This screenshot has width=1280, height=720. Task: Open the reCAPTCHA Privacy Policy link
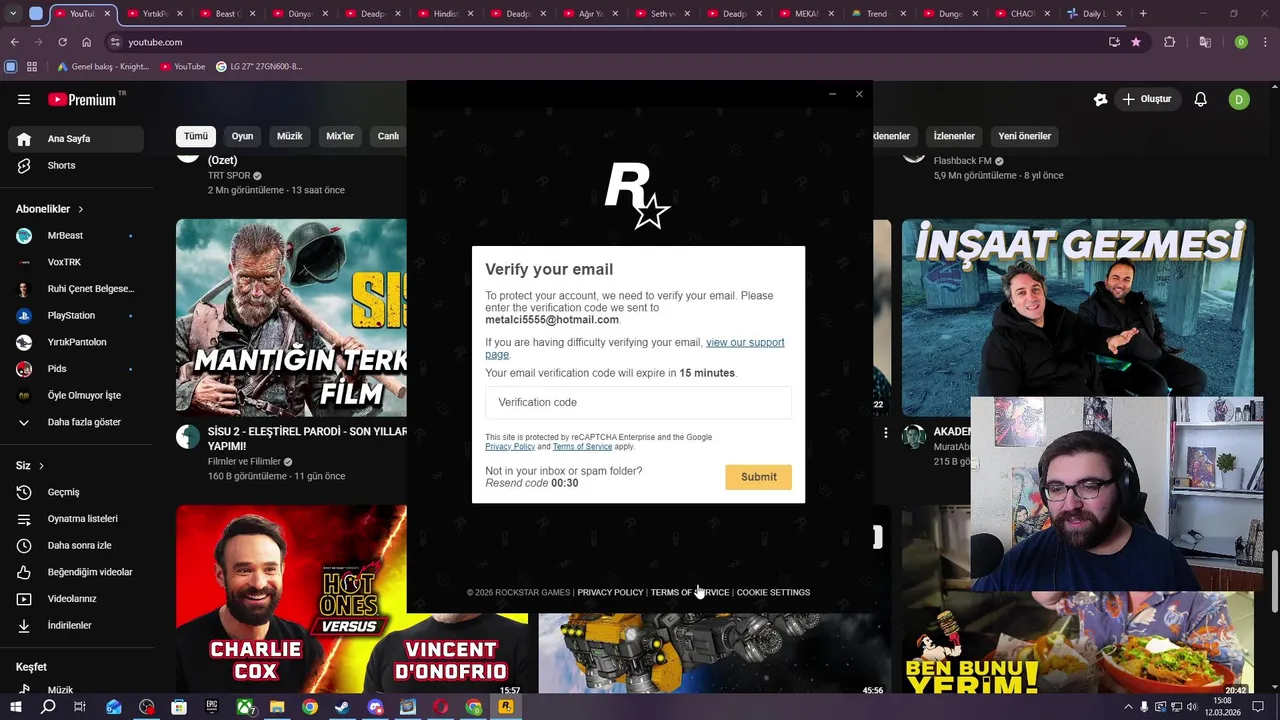pyautogui.click(x=510, y=447)
